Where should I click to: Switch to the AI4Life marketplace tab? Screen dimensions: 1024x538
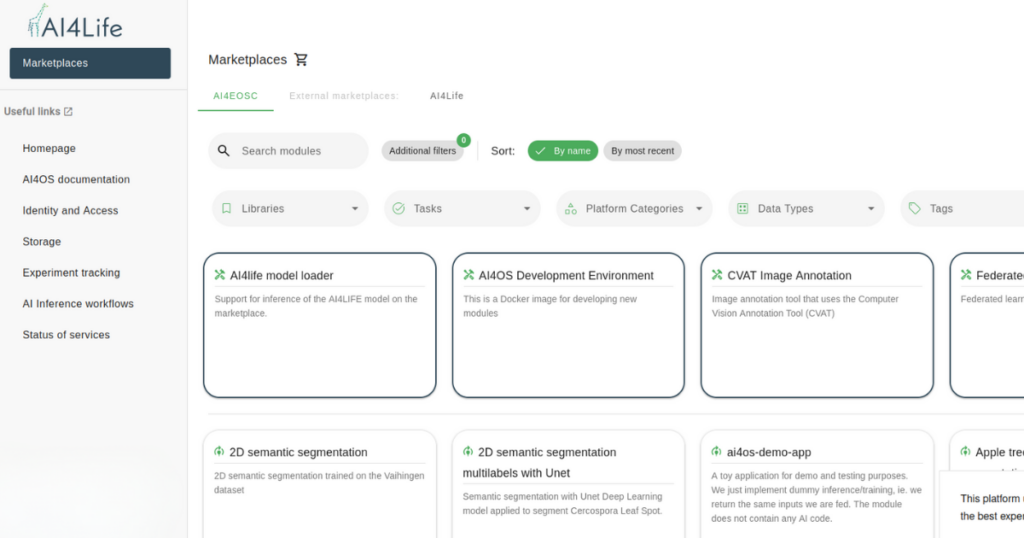446,96
